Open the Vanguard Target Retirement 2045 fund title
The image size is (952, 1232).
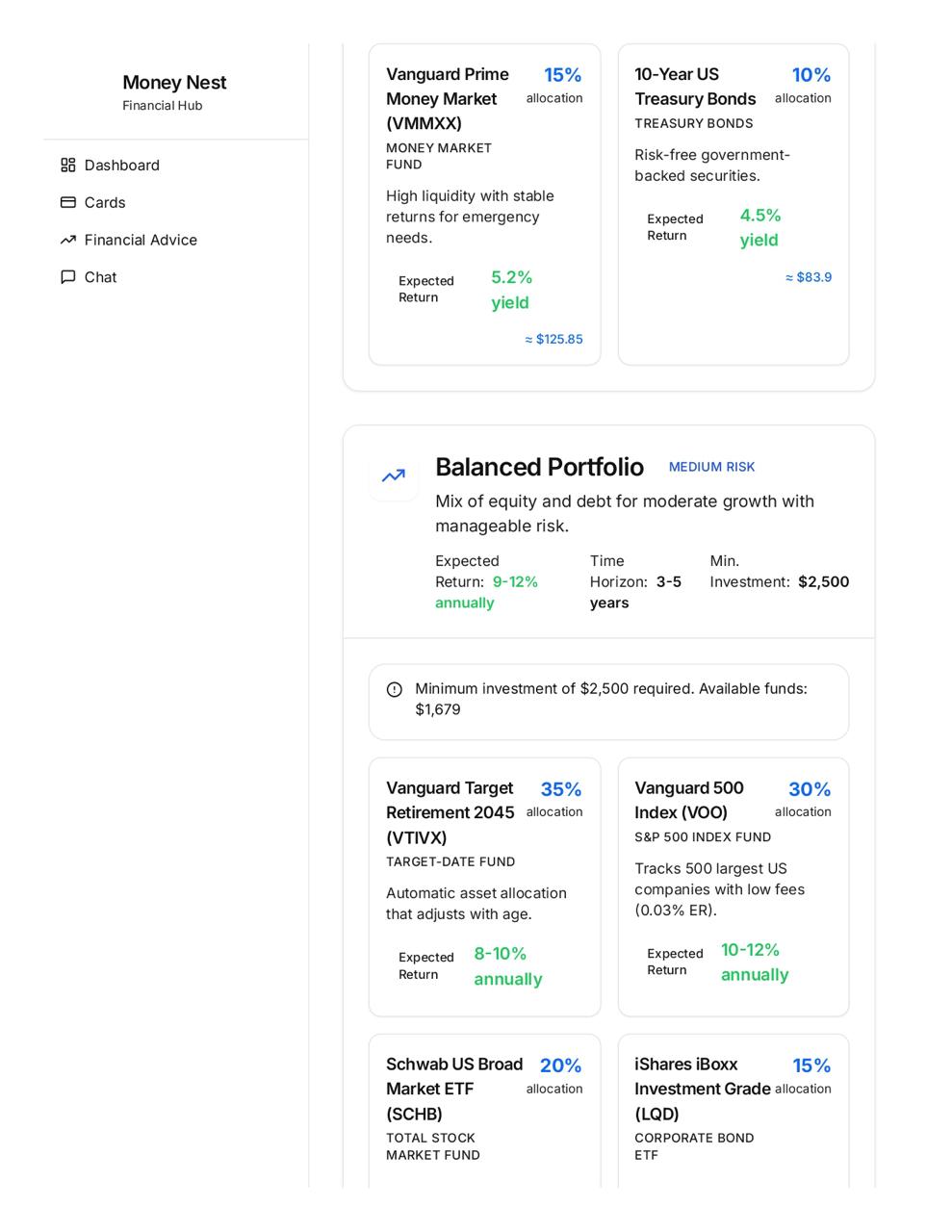pos(450,813)
